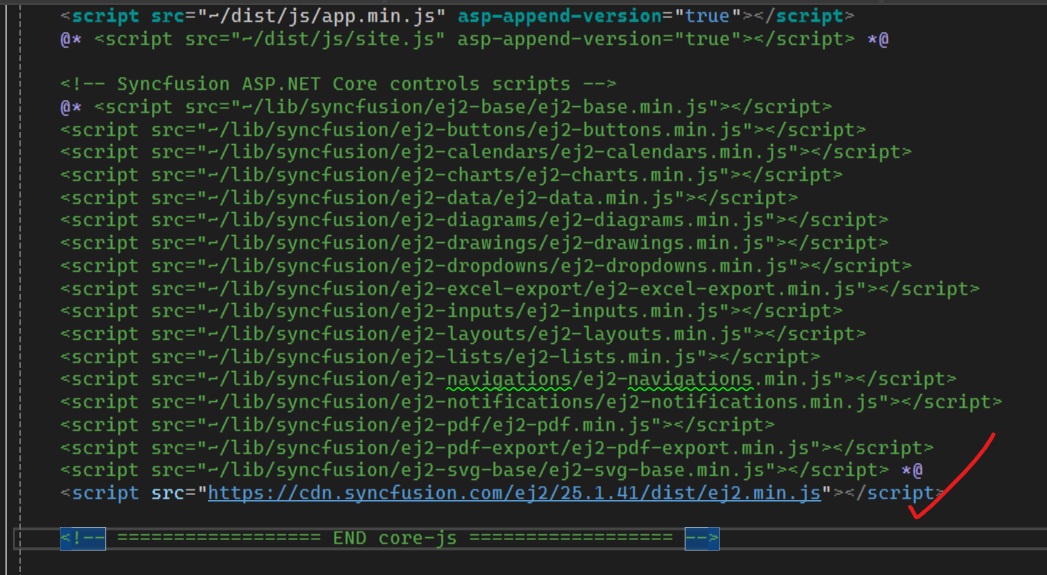1047x575 pixels.
Task: Click the ej2-drawings.min.js script line
Action: click(x=474, y=243)
